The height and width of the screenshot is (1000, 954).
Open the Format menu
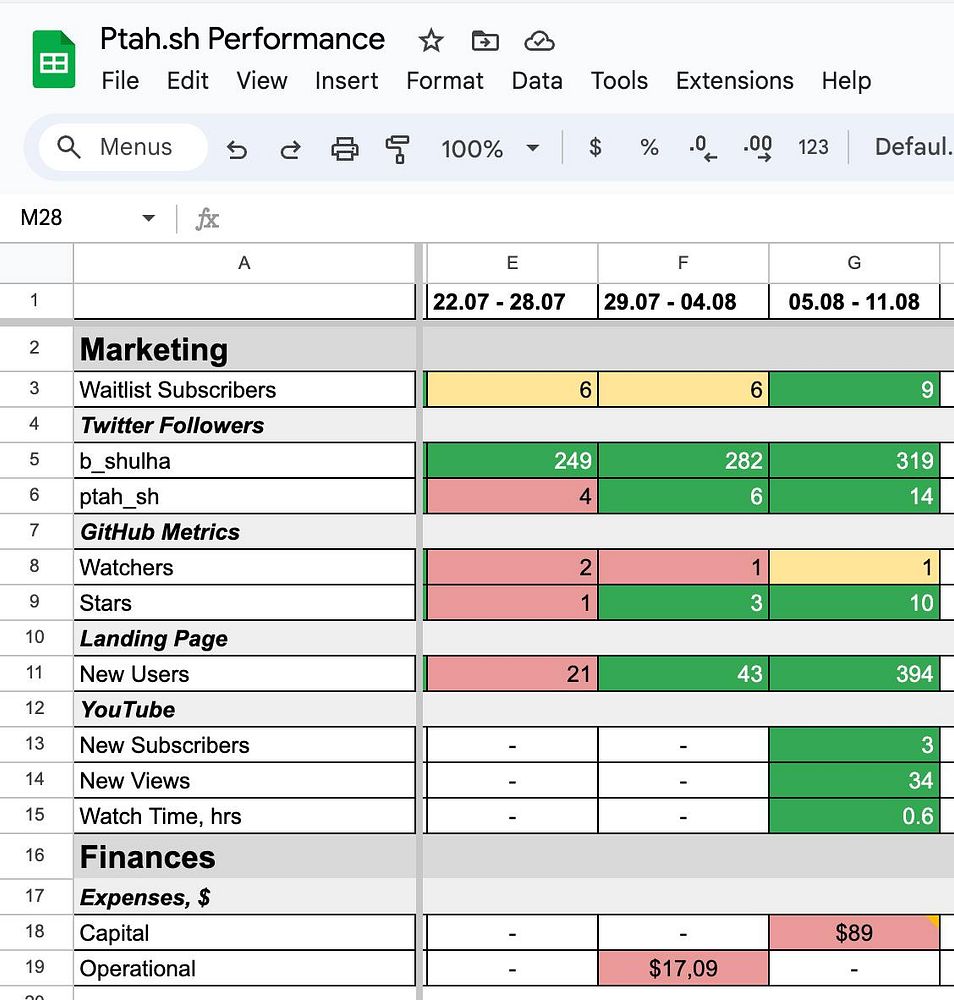point(445,81)
